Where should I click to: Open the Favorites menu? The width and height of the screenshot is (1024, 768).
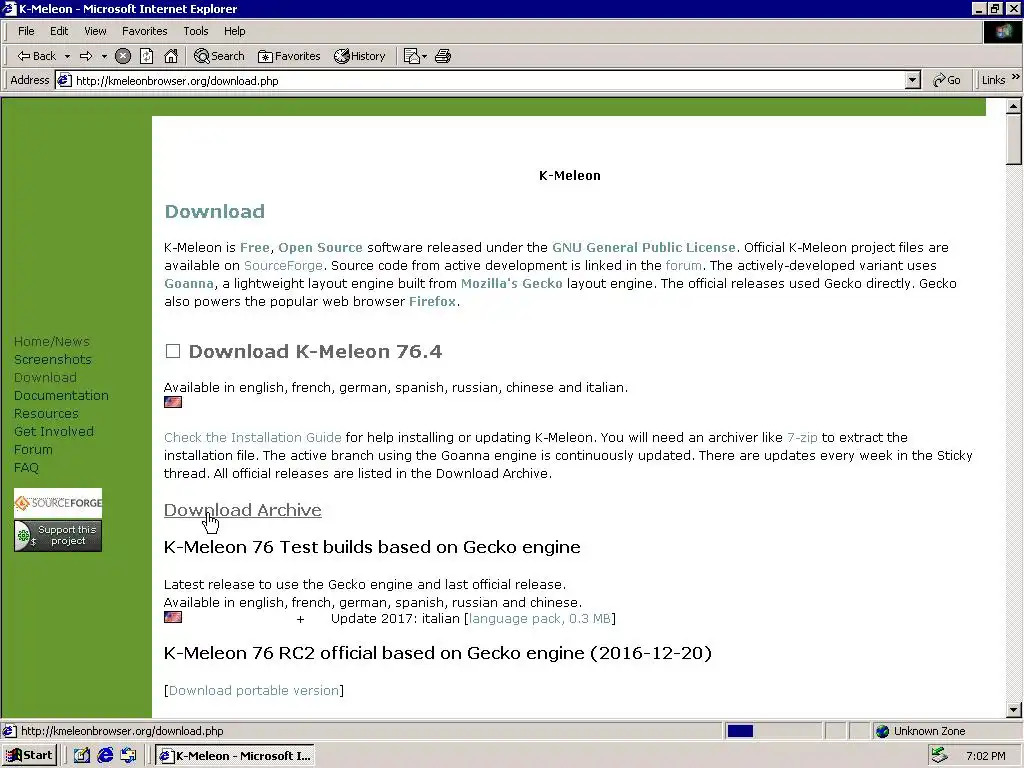pyautogui.click(x=144, y=31)
